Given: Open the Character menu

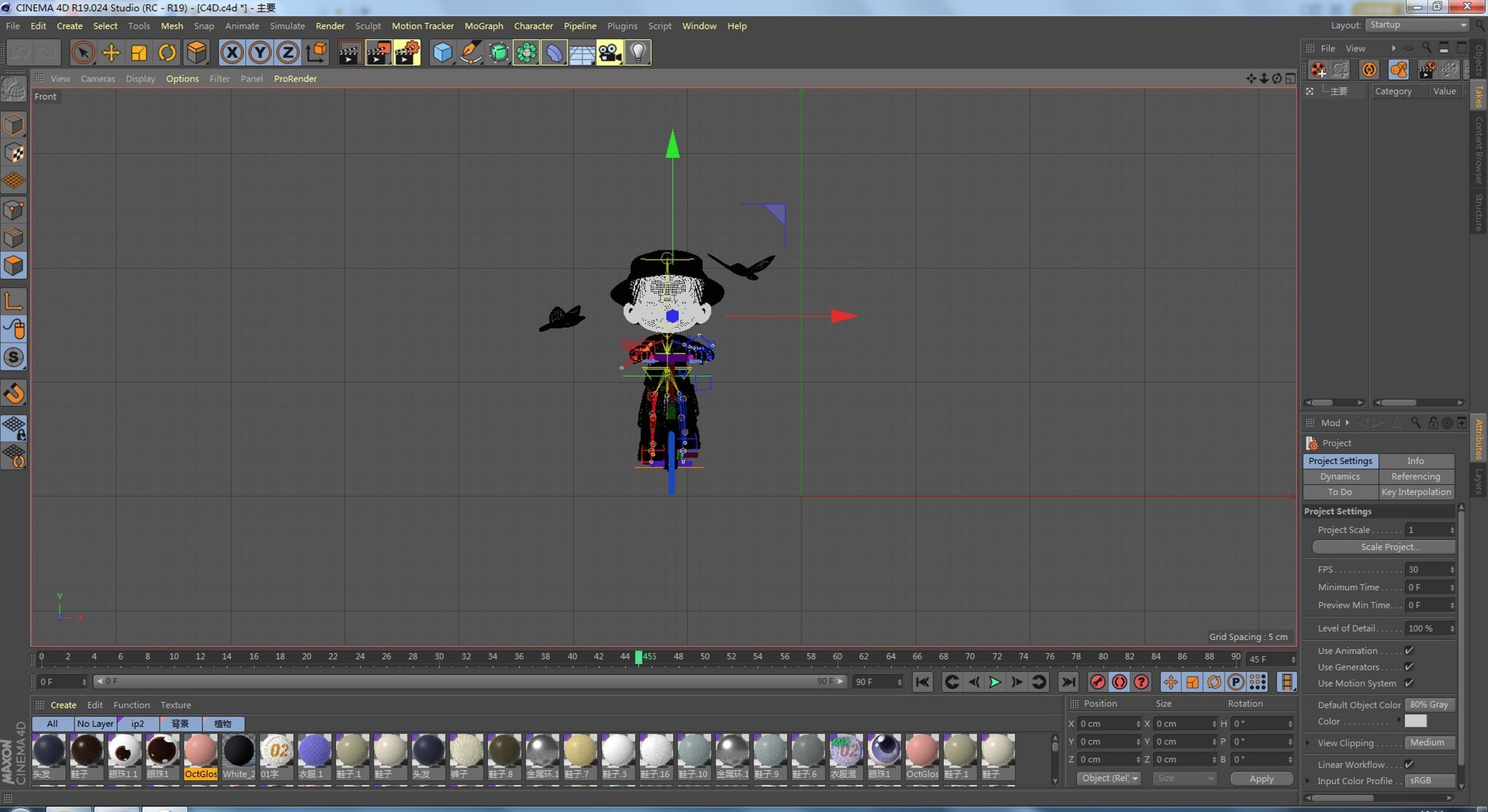Looking at the screenshot, I should coord(533,26).
